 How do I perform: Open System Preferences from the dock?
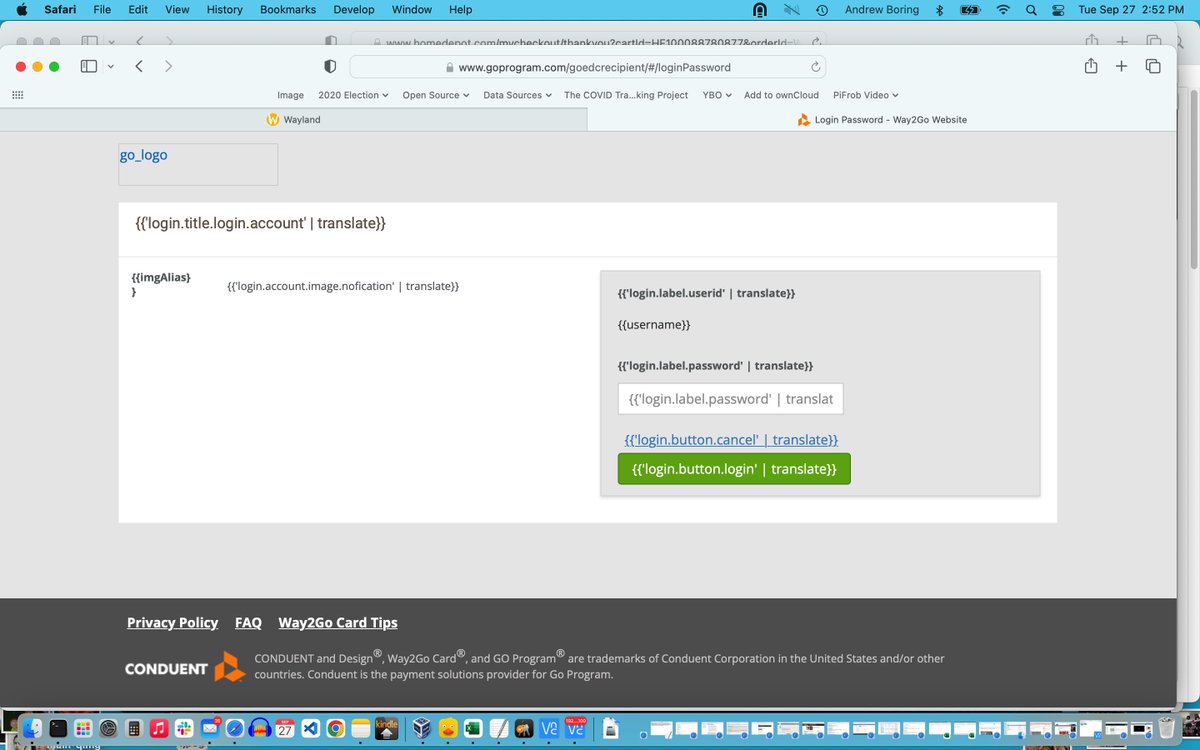109,728
